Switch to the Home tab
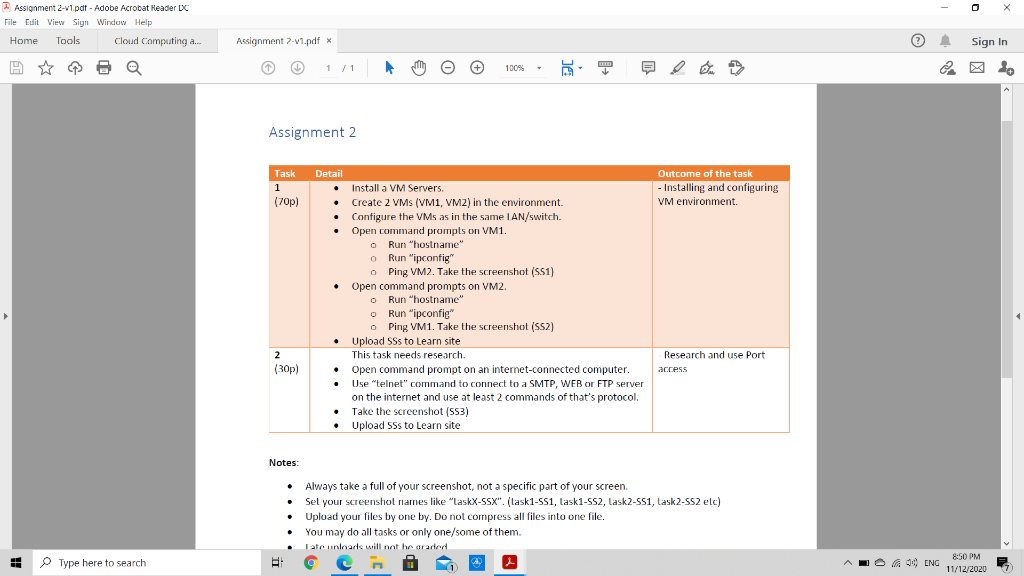 [24, 40]
